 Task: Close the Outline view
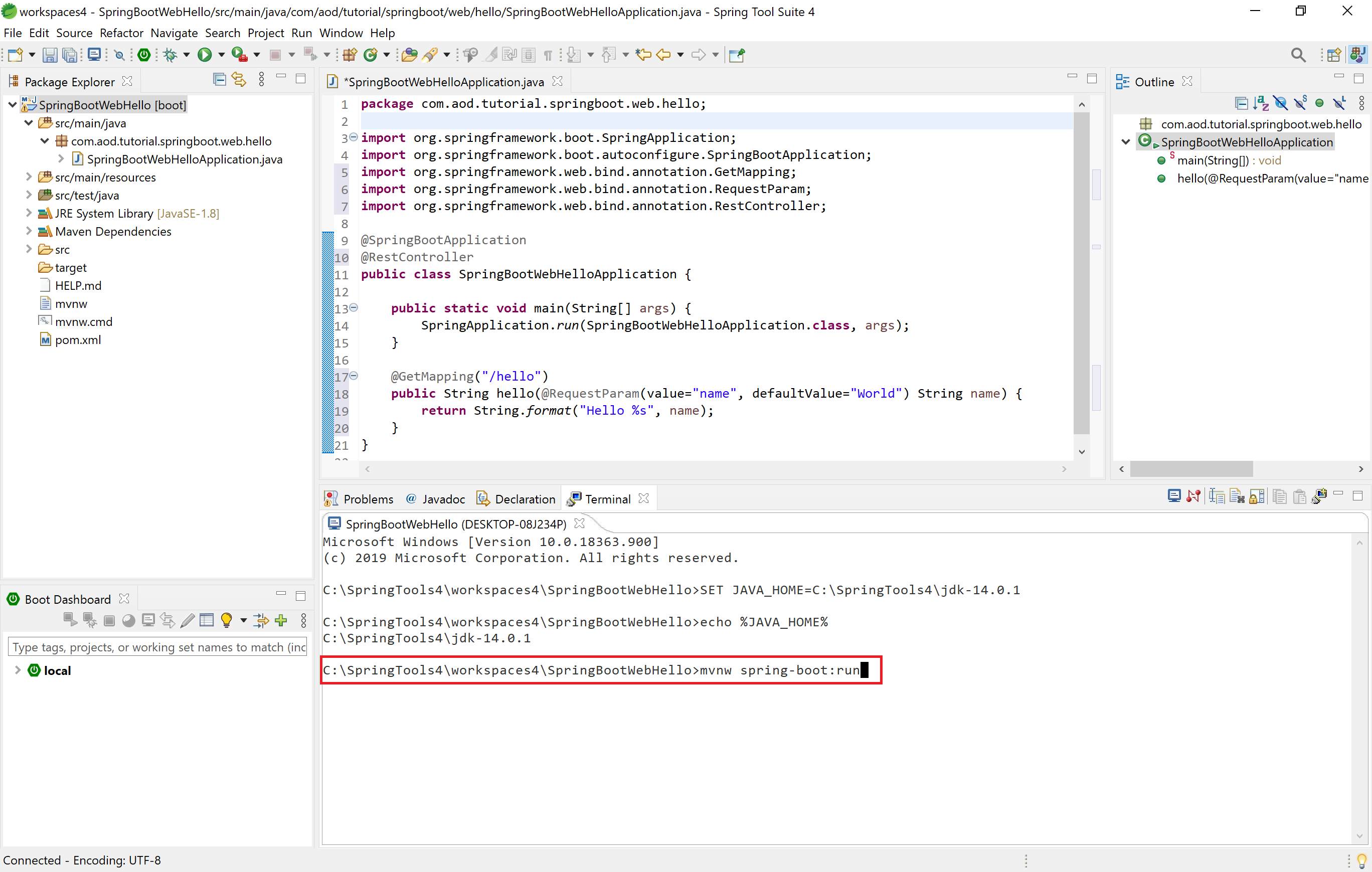(x=1187, y=81)
